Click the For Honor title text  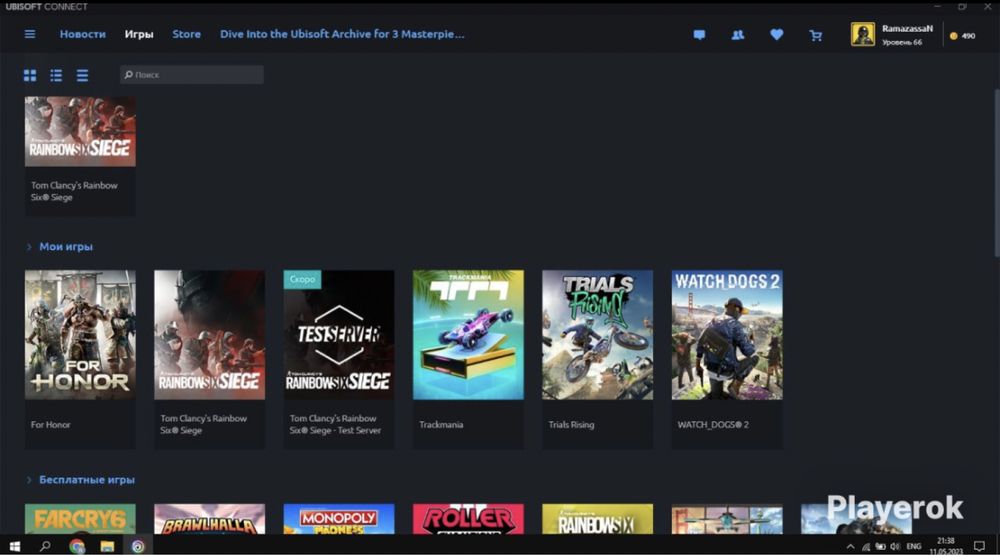click(x=50, y=424)
